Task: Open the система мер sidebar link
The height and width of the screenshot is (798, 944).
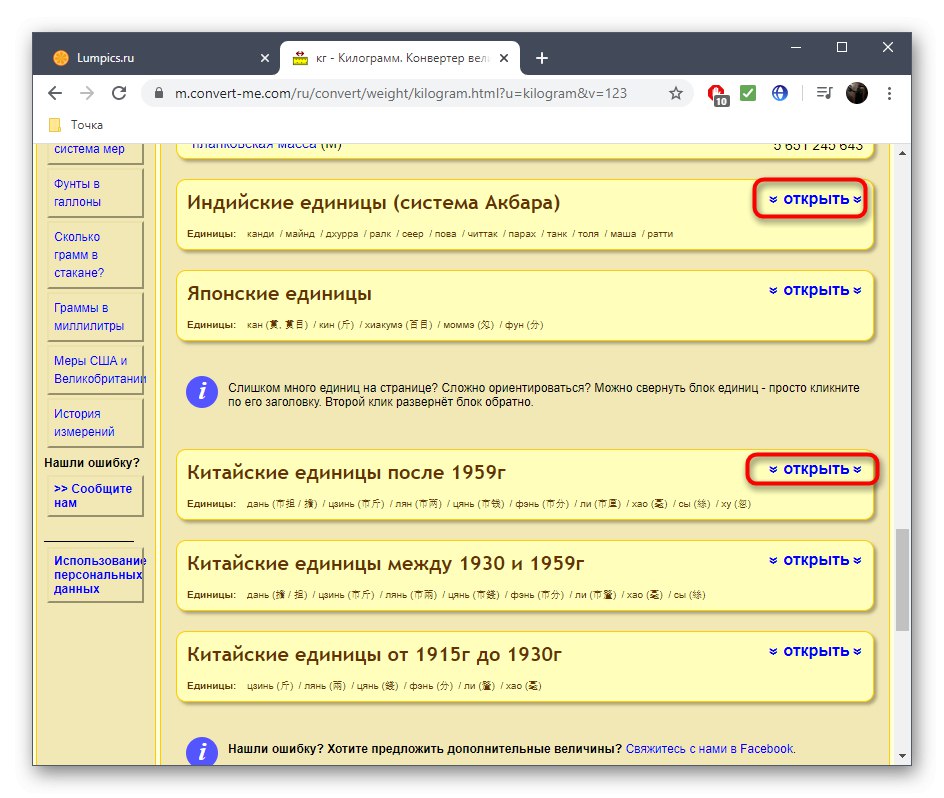Action: [89, 149]
